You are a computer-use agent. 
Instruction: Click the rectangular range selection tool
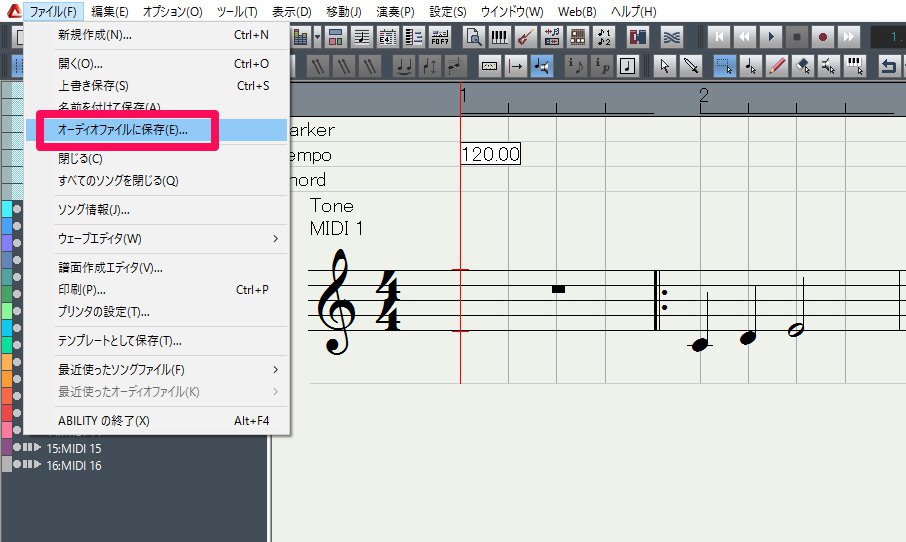coord(724,66)
